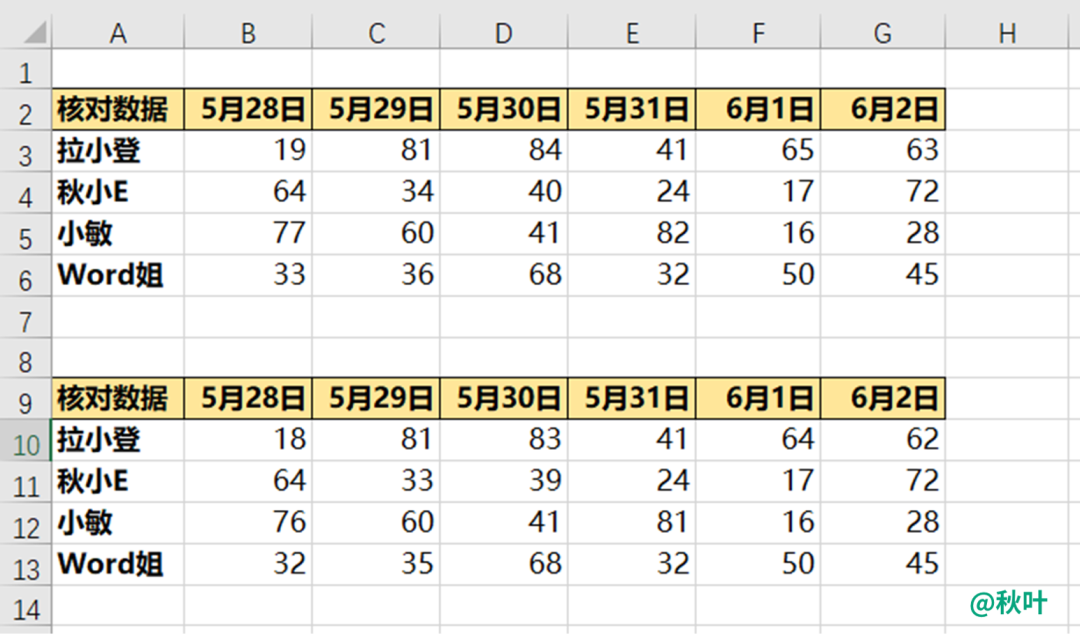Image resolution: width=1080 pixels, height=635 pixels.
Task: Select column E header
Action: (x=632, y=32)
